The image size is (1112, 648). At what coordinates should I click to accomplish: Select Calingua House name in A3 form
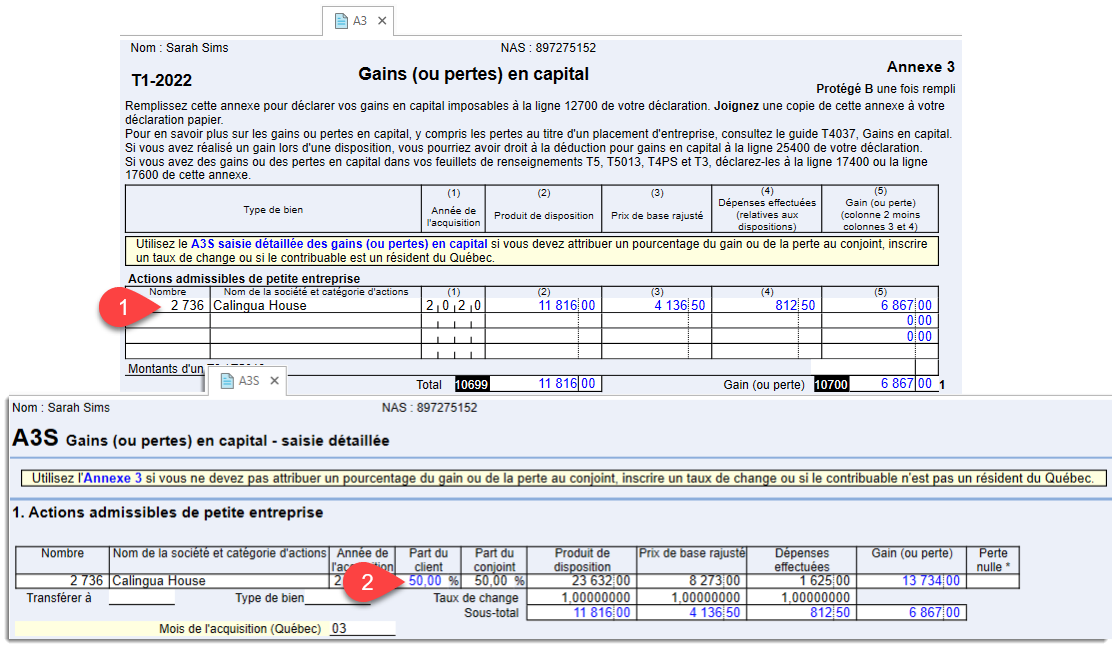(x=316, y=306)
